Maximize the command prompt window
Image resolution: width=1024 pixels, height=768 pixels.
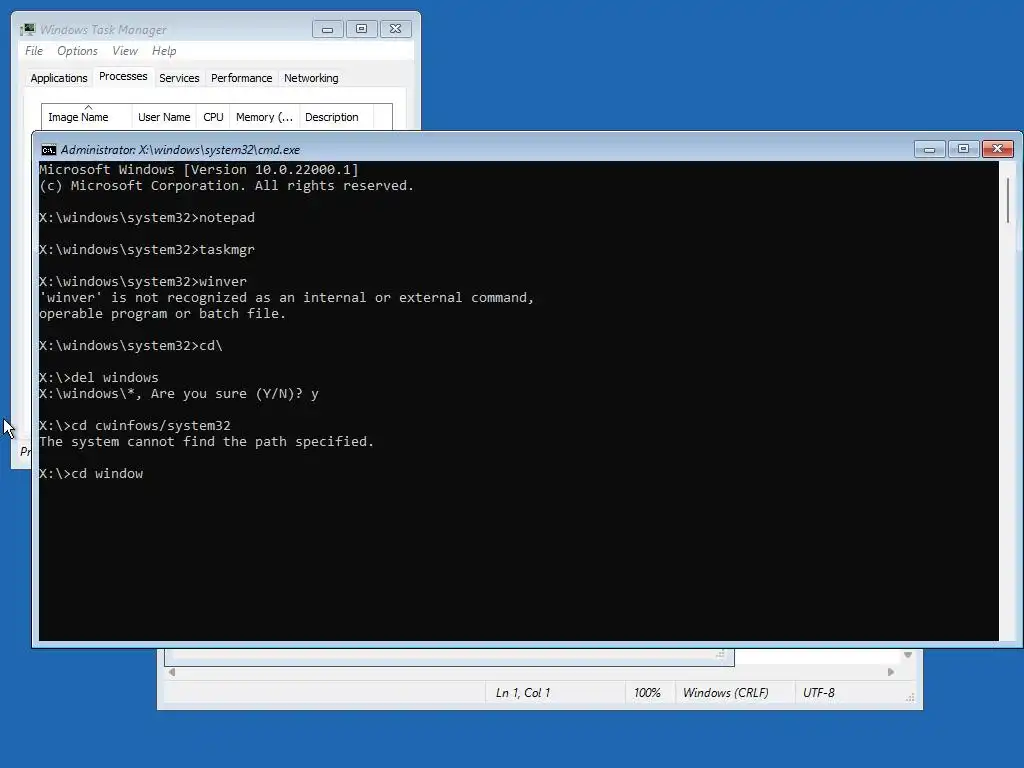click(x=963, y=149)
